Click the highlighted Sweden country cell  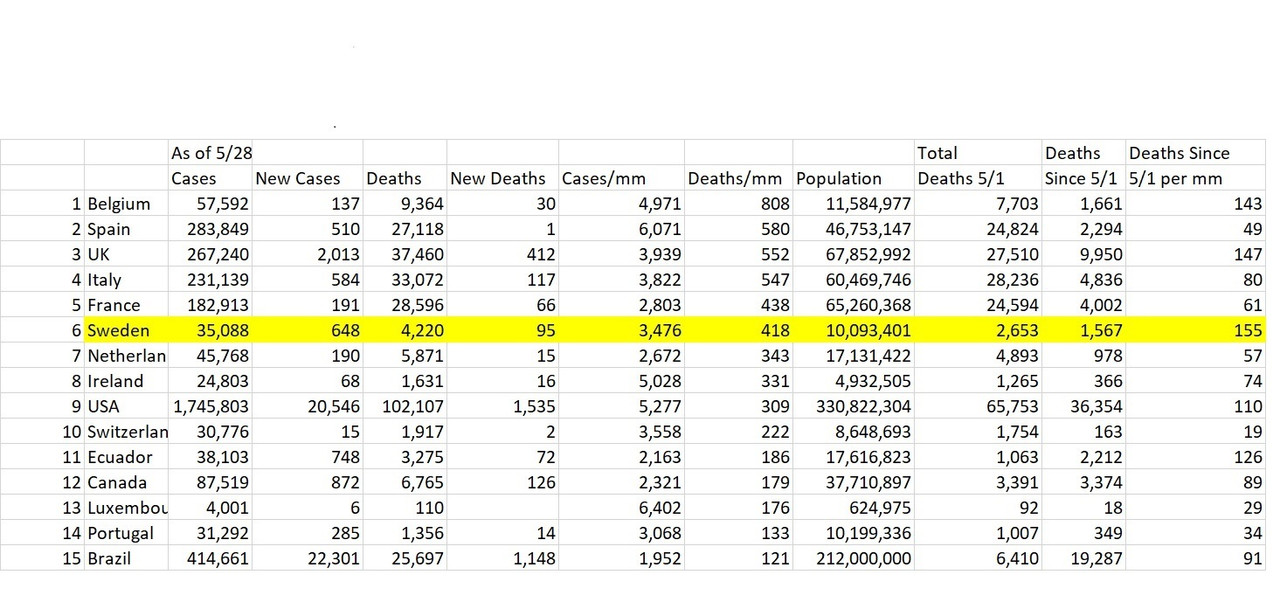(x=126, y=330)
